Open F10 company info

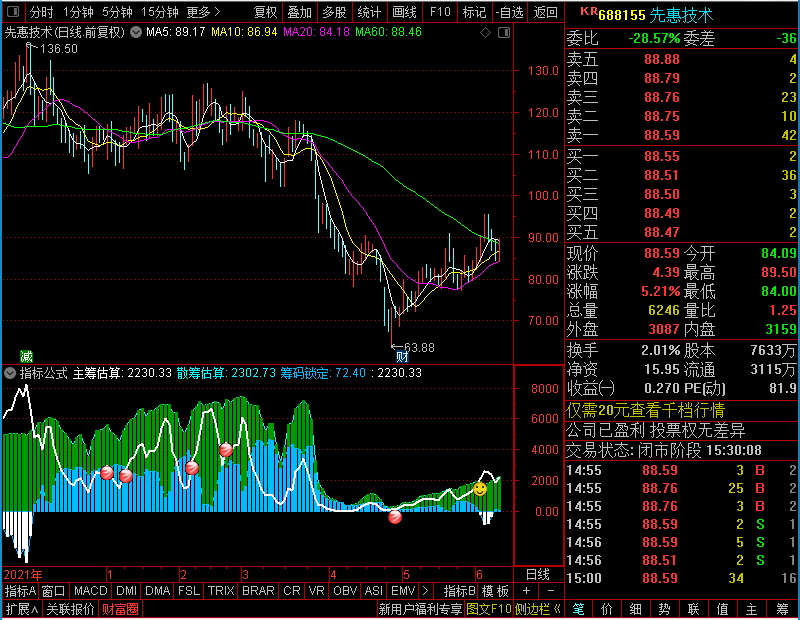click(440, 12)
